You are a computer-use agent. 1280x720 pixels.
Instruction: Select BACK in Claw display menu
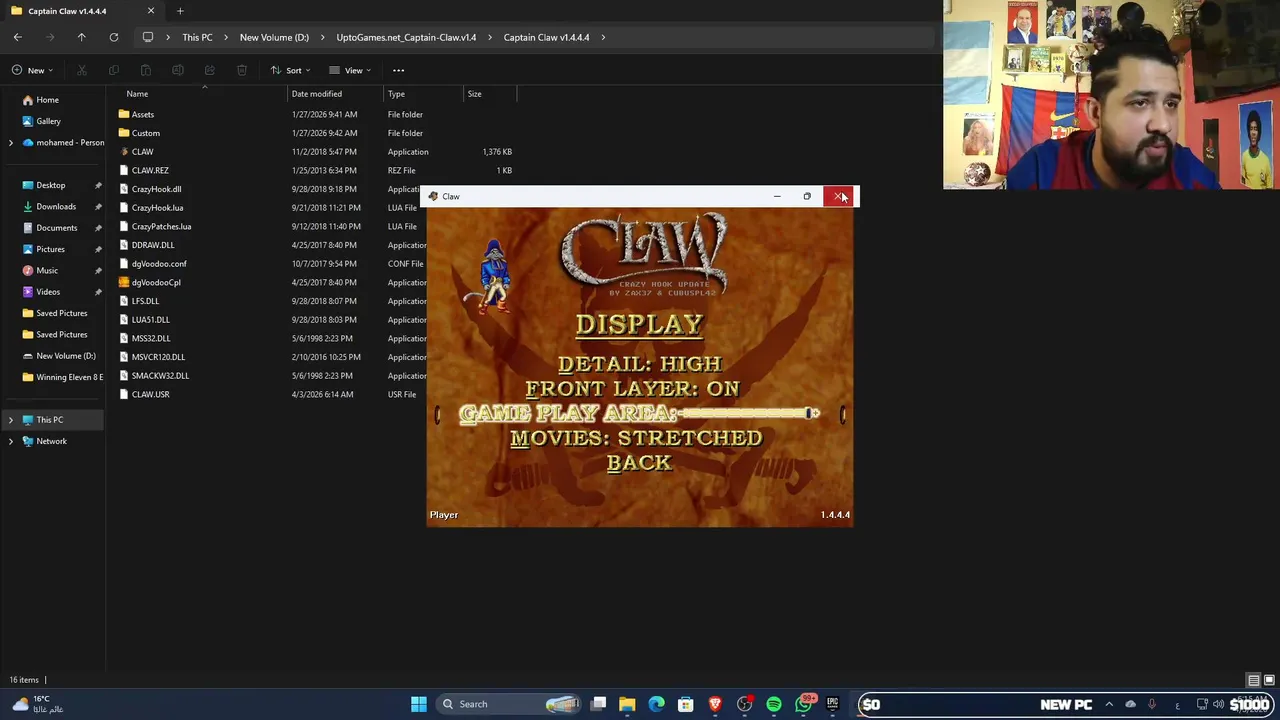coord(639,463)
